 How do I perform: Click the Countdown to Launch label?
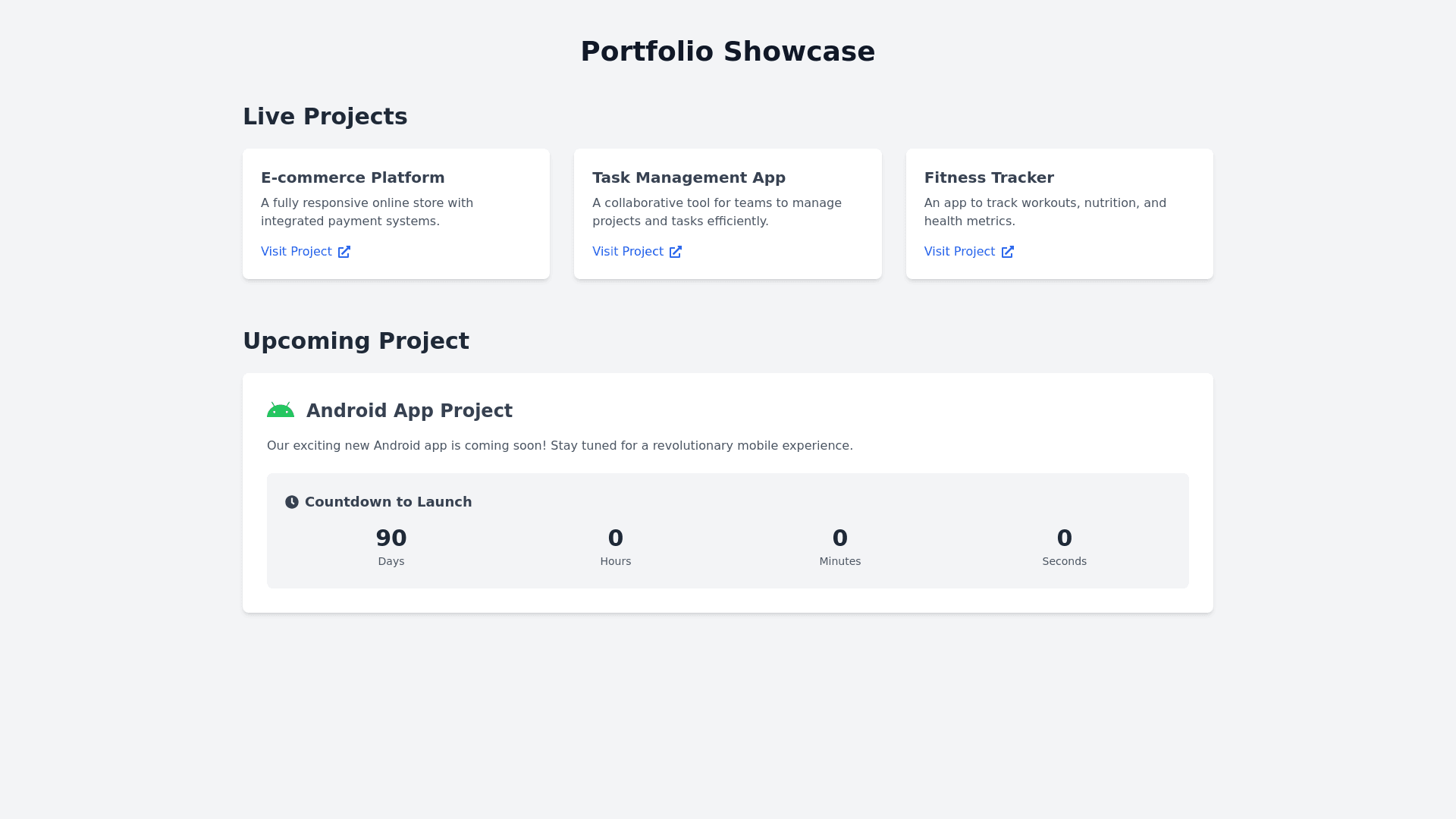pos(388,502)
